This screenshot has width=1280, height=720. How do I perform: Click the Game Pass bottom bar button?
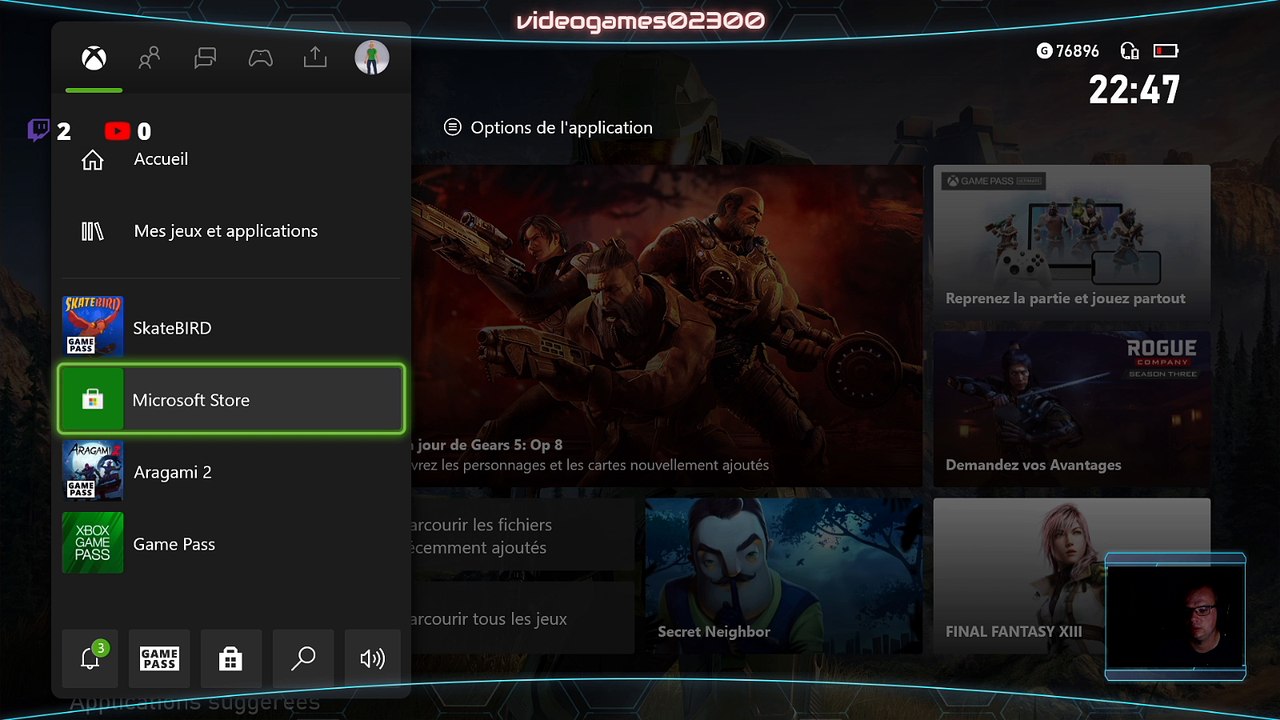click(x=160, y=658)
